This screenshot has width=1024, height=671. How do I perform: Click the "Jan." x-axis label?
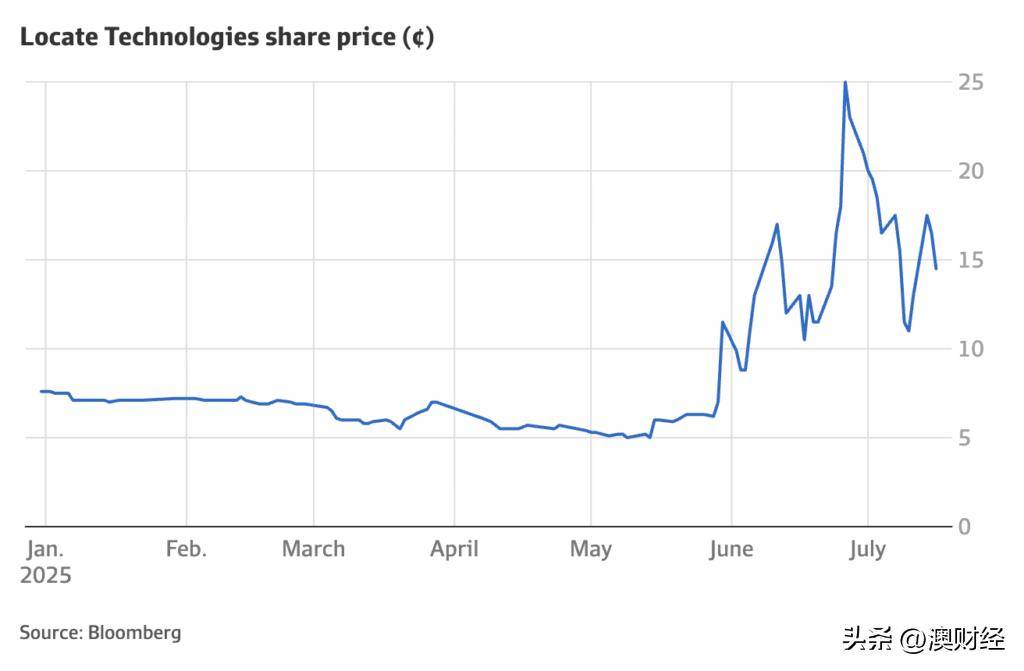[x=45, y=549]
